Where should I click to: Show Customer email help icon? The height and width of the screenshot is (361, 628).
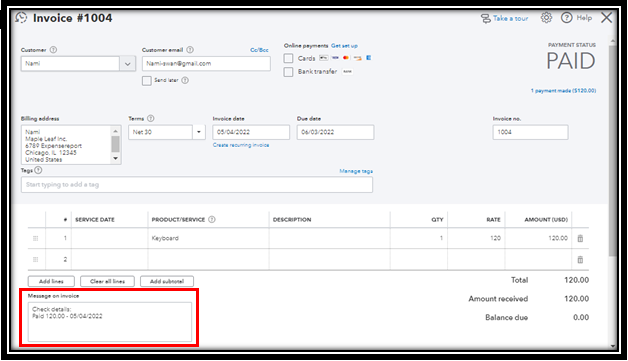pyautogui.click(x=190, y=50)
